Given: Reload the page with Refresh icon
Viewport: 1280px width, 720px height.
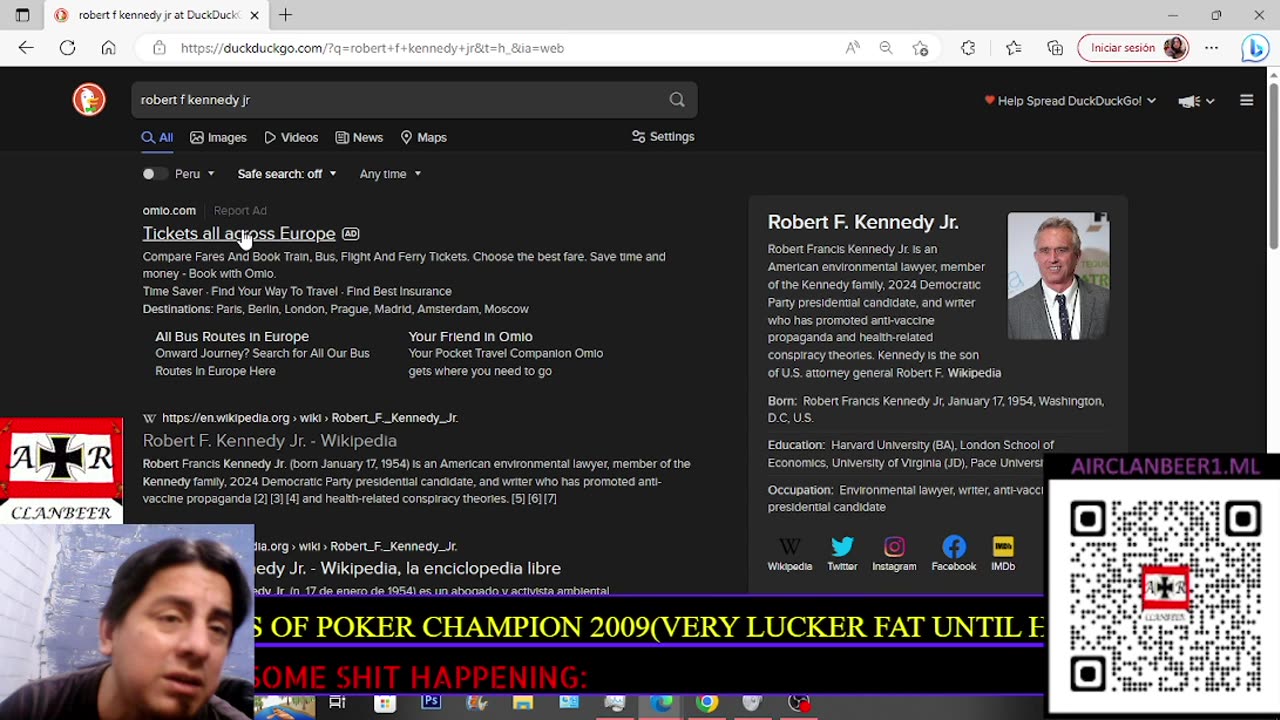Looking at the screenshot, I should tap(67, 48).
